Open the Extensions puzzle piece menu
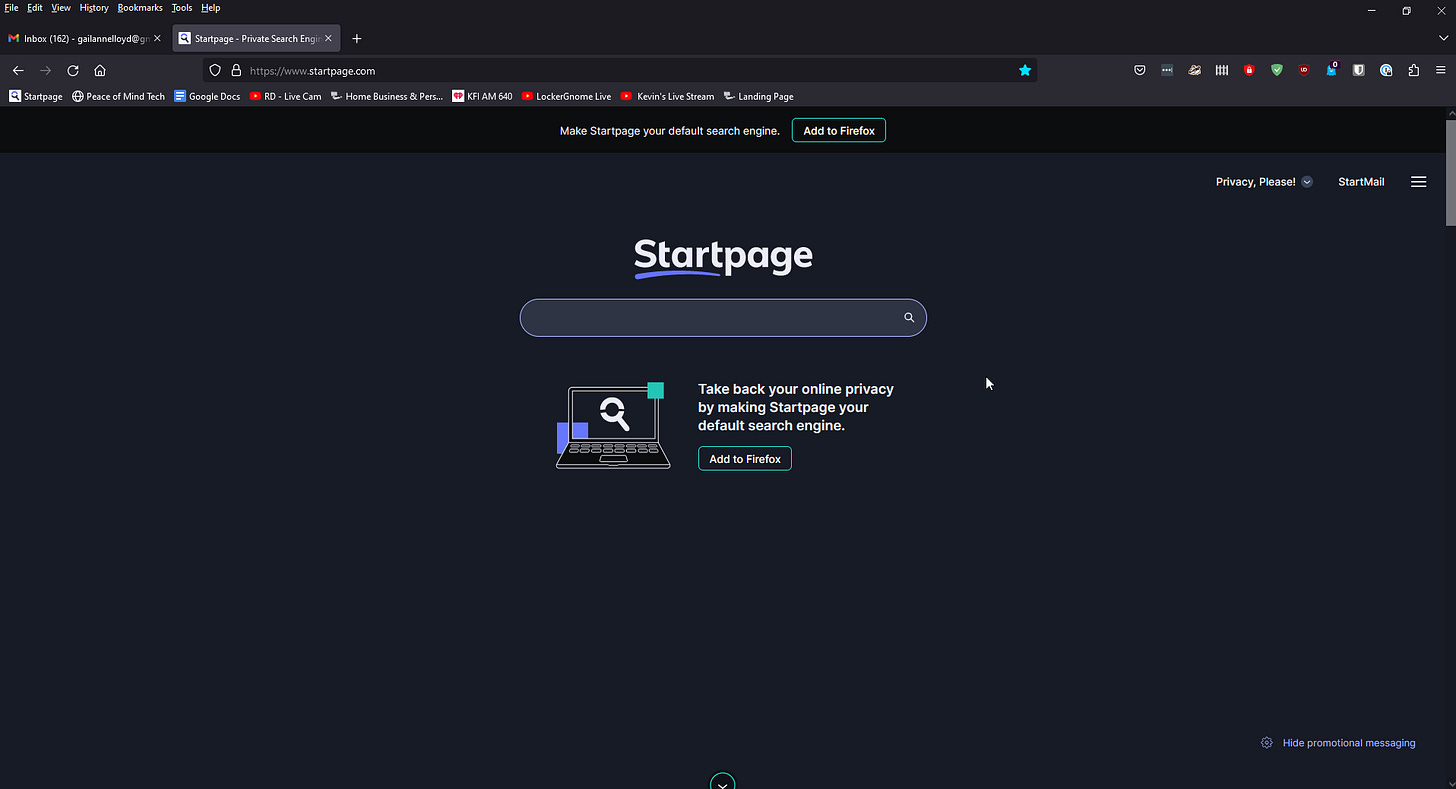 pos(1414,71)
